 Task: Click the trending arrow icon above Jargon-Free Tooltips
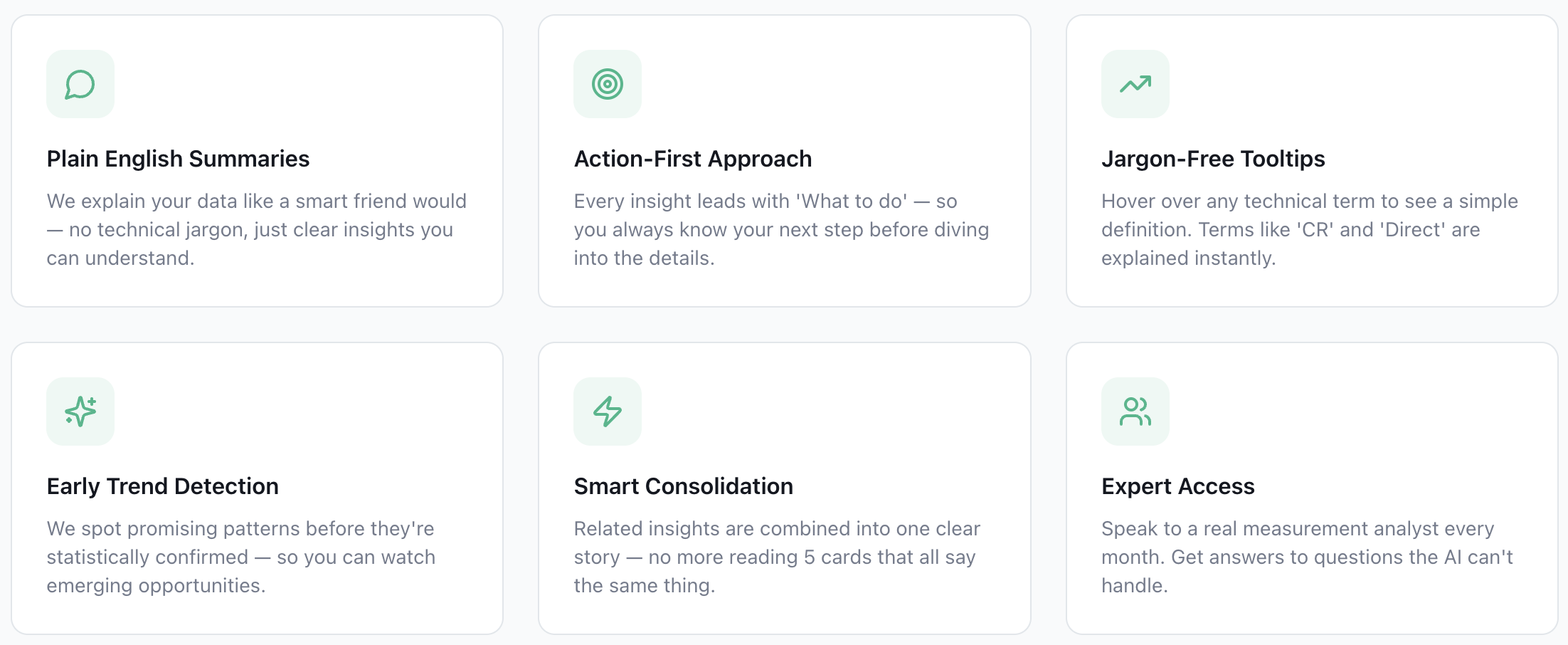[x=1135, y=84]
